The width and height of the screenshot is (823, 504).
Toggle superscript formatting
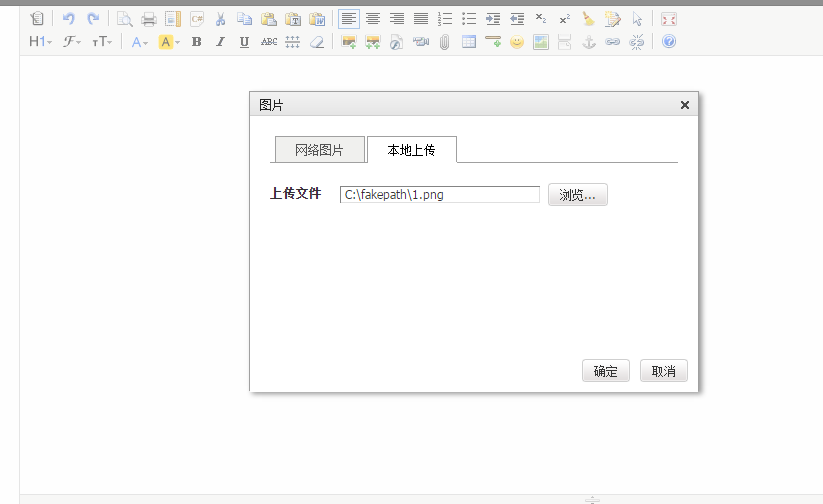pos(565,19)
